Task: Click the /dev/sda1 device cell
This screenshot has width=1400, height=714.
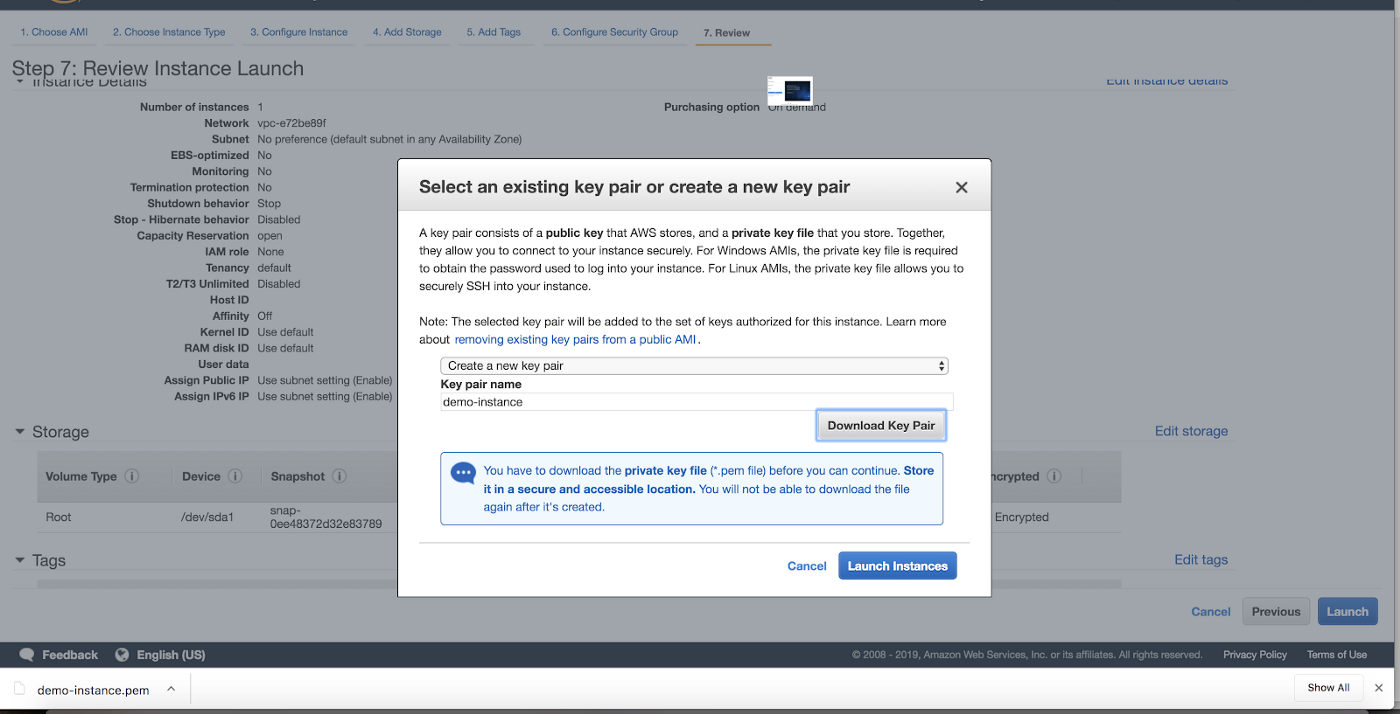Action: click(207, 517)
